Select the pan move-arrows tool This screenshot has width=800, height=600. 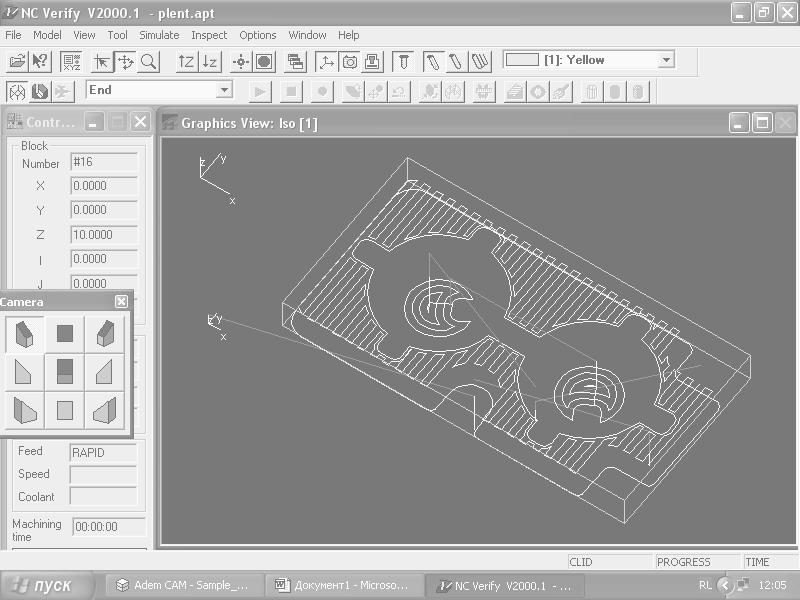[125, 62]
